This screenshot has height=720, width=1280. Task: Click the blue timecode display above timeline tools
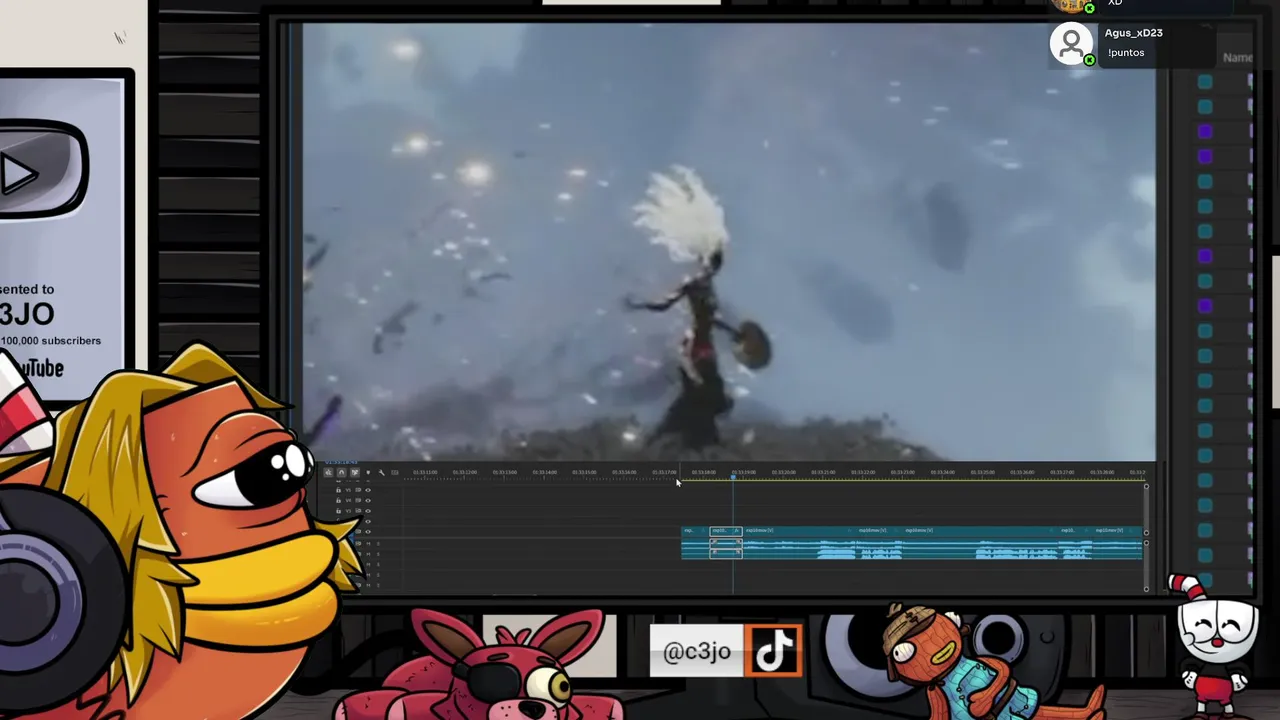tap(341, 462)
